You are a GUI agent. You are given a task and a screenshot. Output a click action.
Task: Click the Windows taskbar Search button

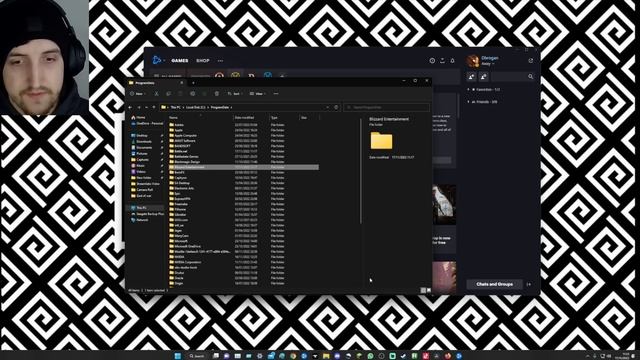pos(197,356)
